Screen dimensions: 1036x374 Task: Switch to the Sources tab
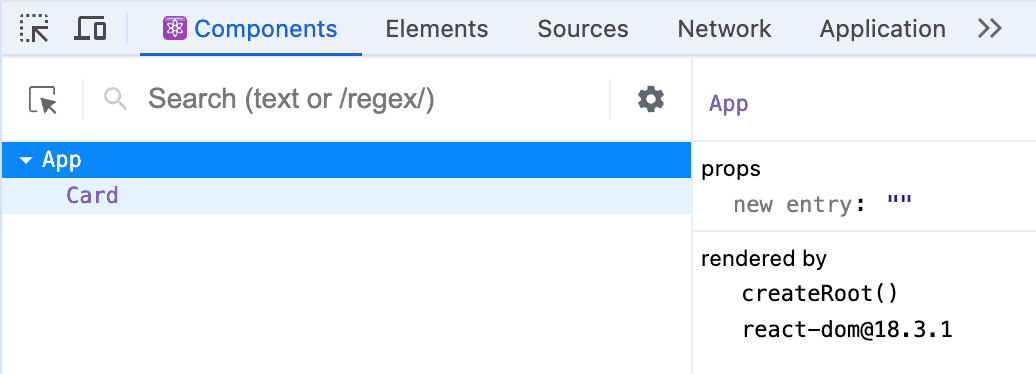point(583,29)
